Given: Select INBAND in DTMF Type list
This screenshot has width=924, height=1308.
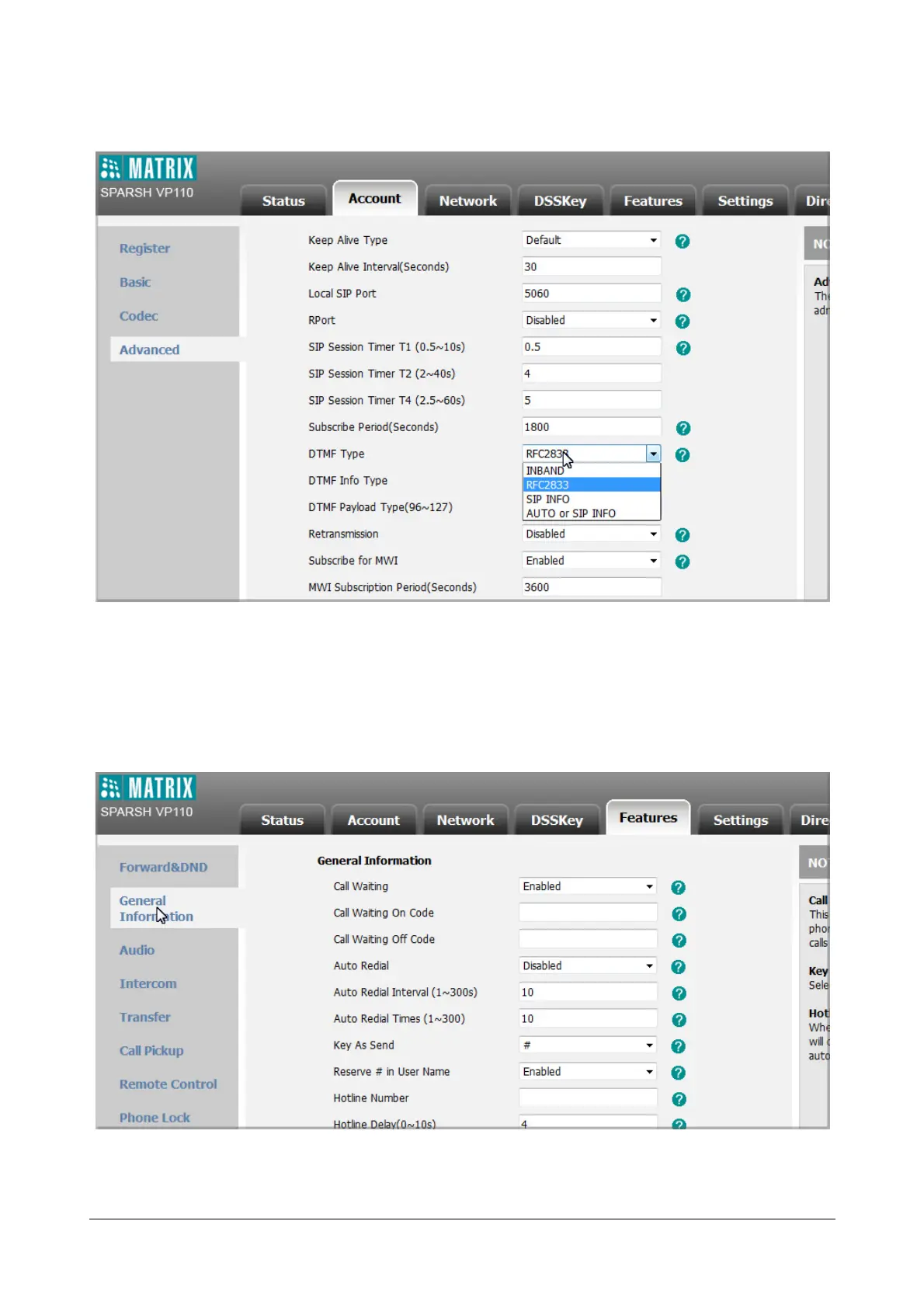Looking at the screenshot, I should pos(592,471).
